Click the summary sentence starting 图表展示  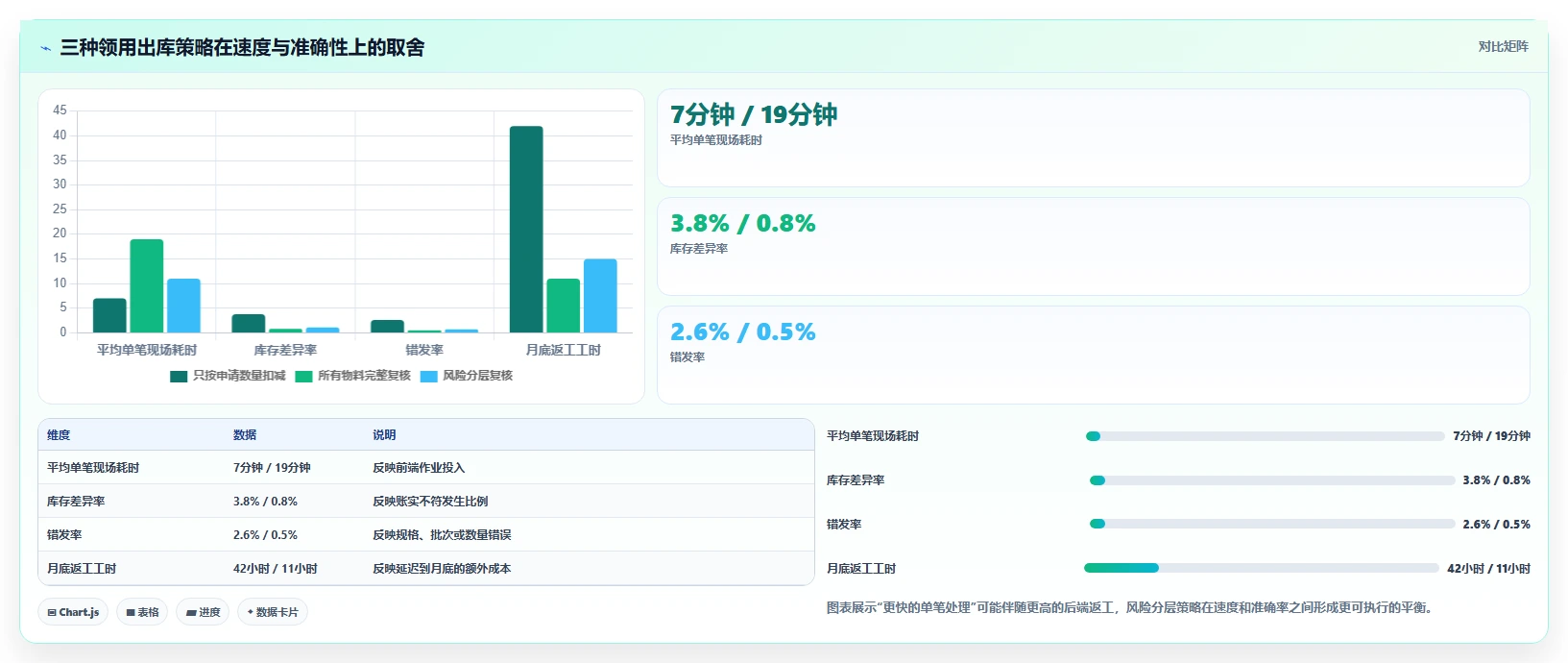tap(1132, 608)
